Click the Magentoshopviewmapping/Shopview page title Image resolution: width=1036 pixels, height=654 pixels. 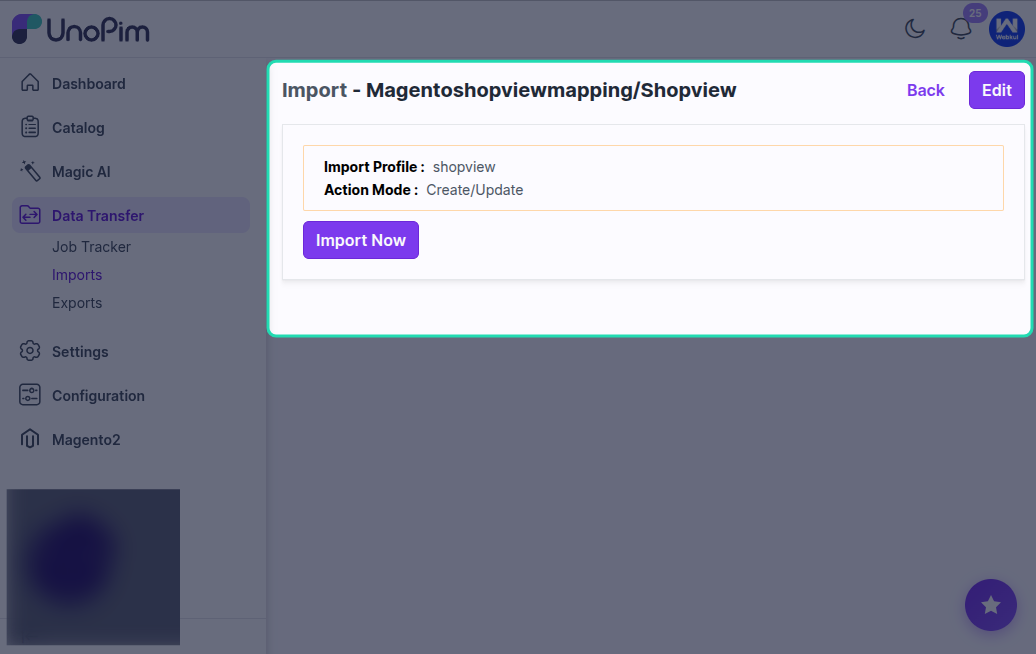point(551,90)
